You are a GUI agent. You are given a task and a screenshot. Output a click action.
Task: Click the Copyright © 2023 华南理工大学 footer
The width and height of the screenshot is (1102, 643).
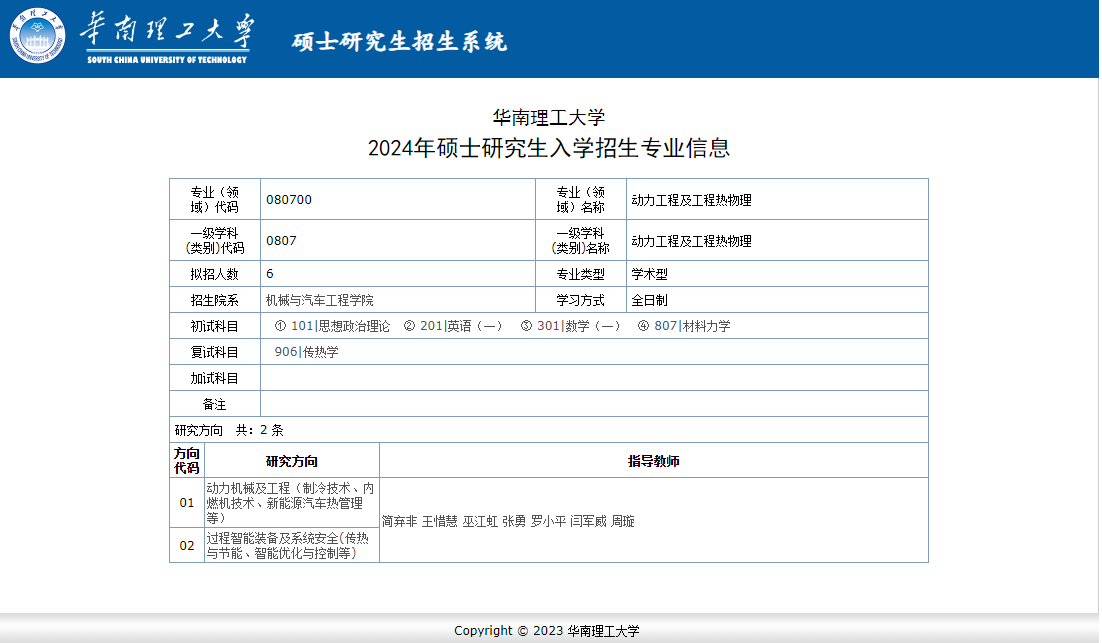[547, 630]
